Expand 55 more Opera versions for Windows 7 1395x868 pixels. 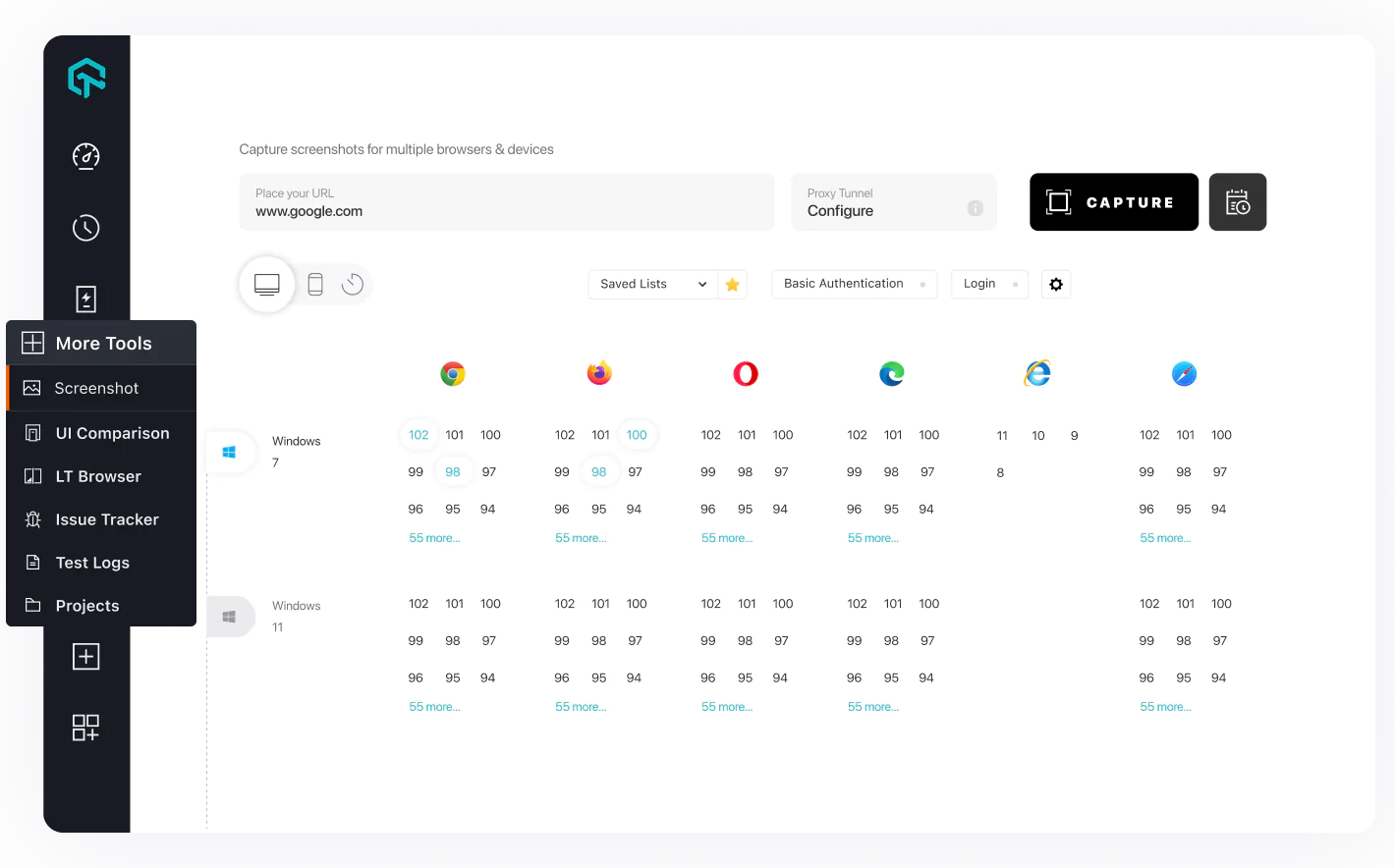[727, 538]
